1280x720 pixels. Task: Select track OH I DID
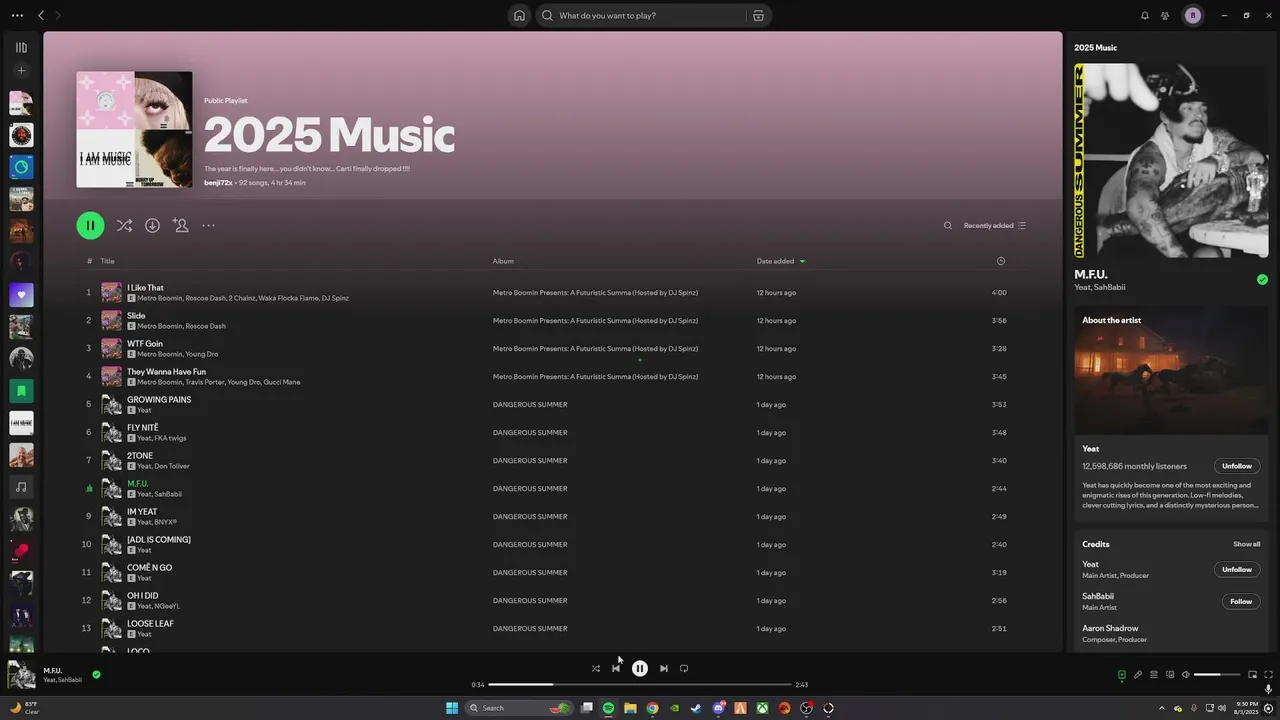pyautogui.click(x=143, y=596)
